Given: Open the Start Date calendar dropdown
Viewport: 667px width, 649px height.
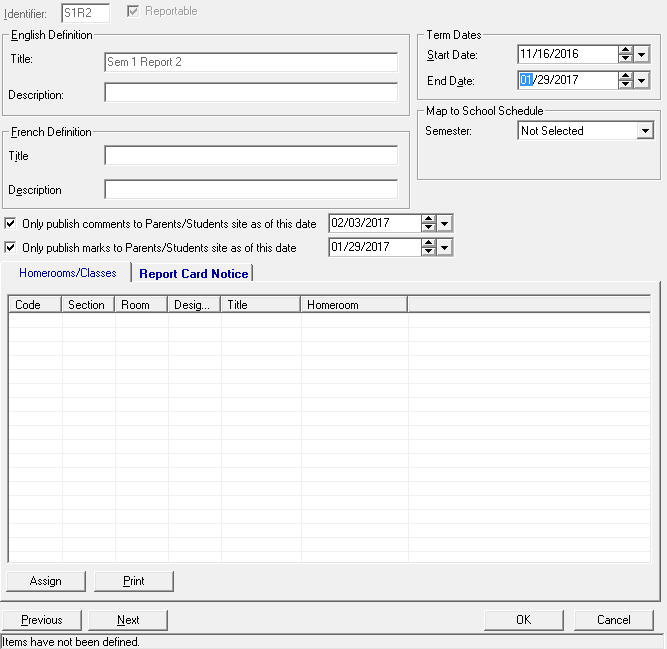Looking at the screenshot, I should point(642,54).
